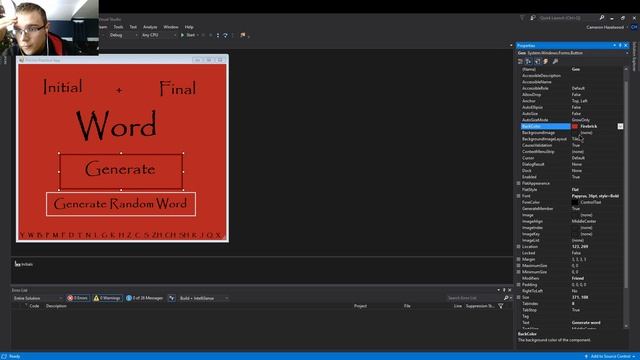The width and height of the screenshot is (640, 360).
Task: Click the Quick Launch search field
Action: pos(568,18)
